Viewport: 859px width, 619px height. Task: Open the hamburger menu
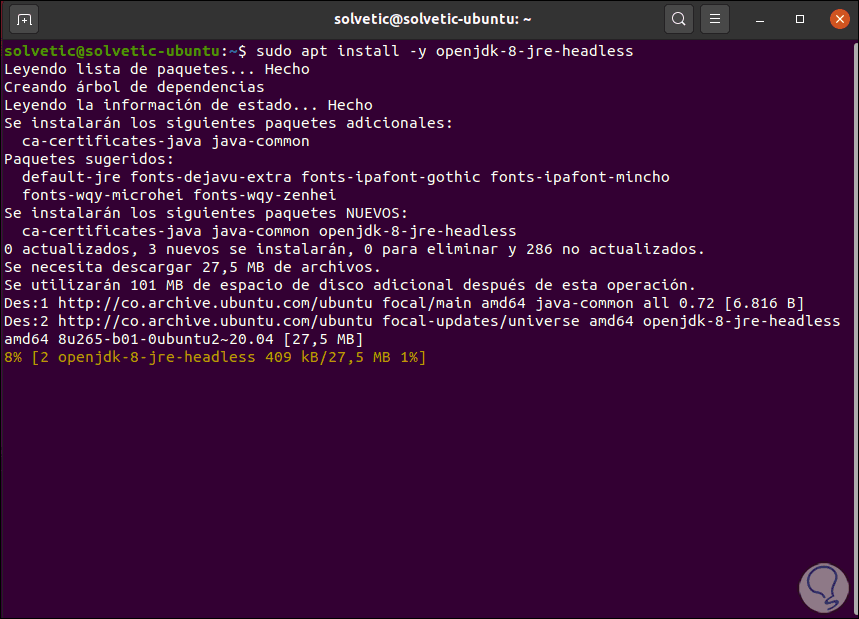point(714,19)
